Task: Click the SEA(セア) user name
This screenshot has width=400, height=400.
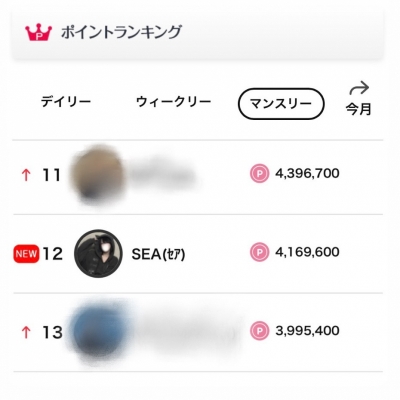Action: pos(158,255)
